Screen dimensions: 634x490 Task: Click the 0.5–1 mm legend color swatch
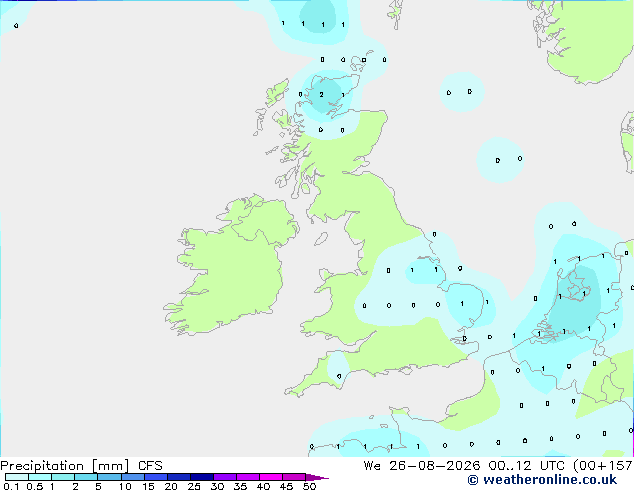click(40, 477)
